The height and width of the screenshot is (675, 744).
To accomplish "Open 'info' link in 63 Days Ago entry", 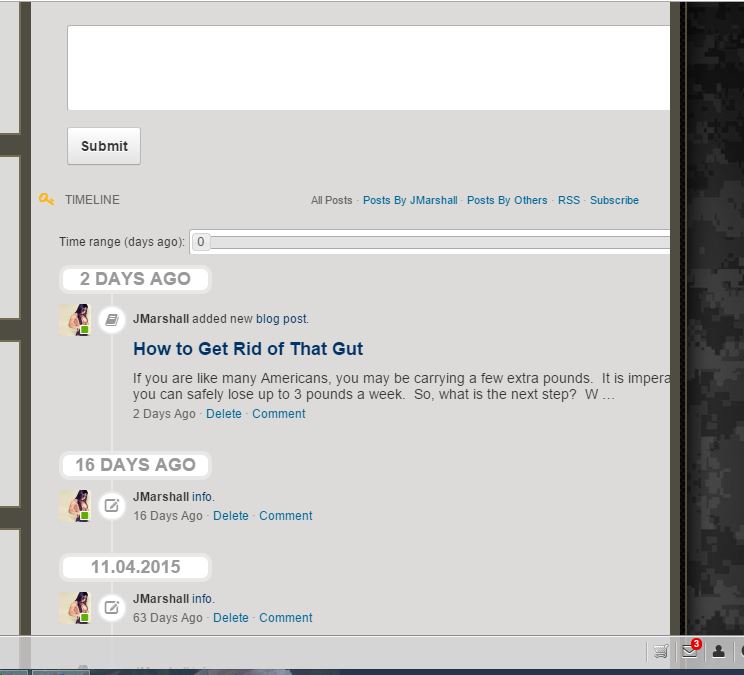I will tap(203, 599).
